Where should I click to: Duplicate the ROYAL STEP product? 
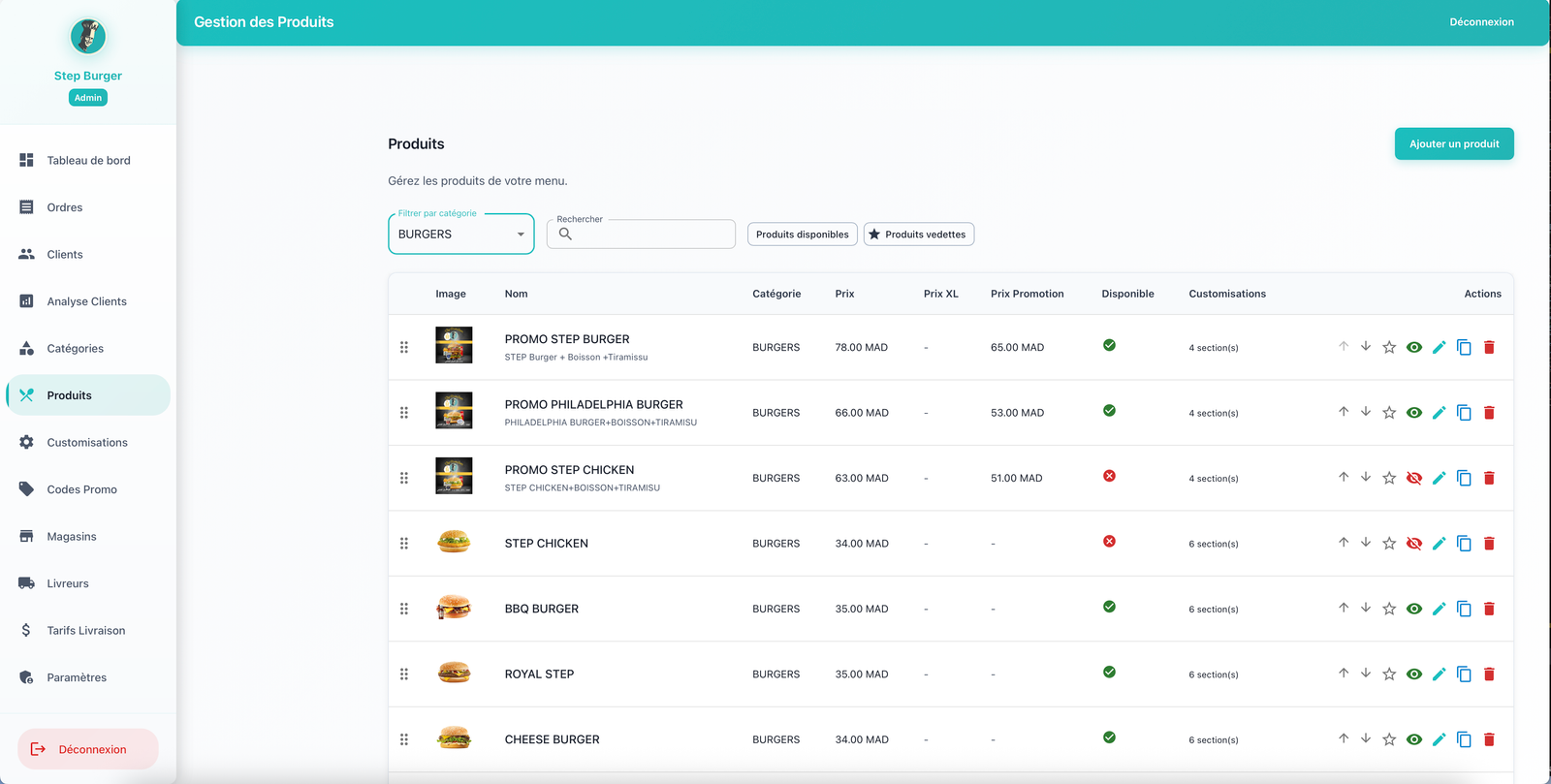tap(1464, 674)
